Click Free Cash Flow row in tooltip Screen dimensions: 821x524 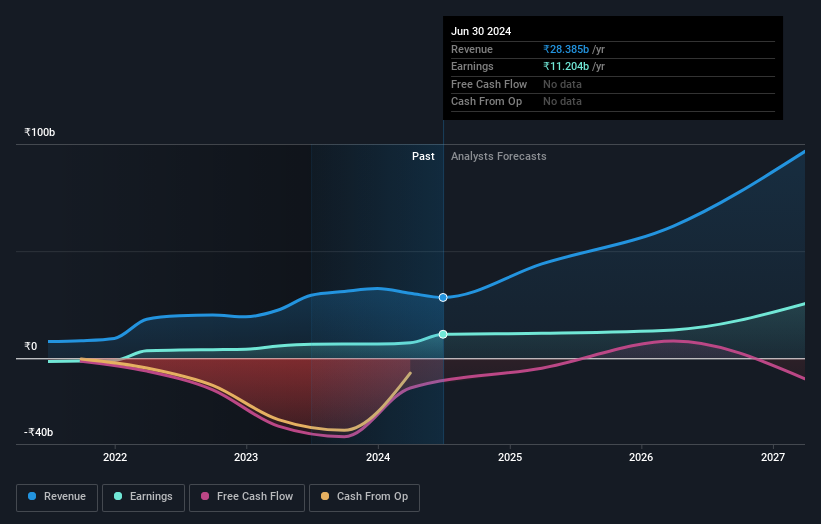pos(613,84)
